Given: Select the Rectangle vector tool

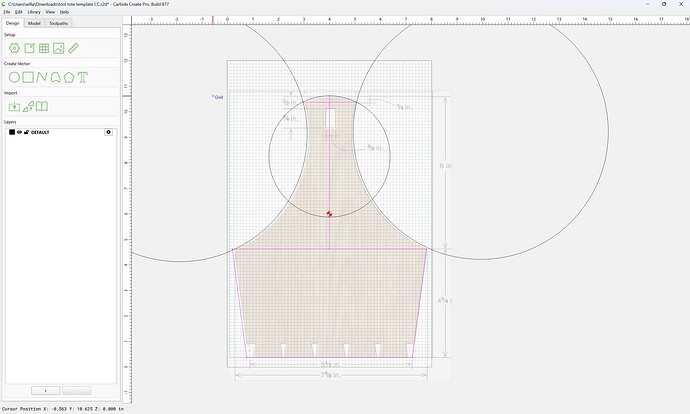Looking at the screenshot, I should pyautogui.click(x=28, y=77).
